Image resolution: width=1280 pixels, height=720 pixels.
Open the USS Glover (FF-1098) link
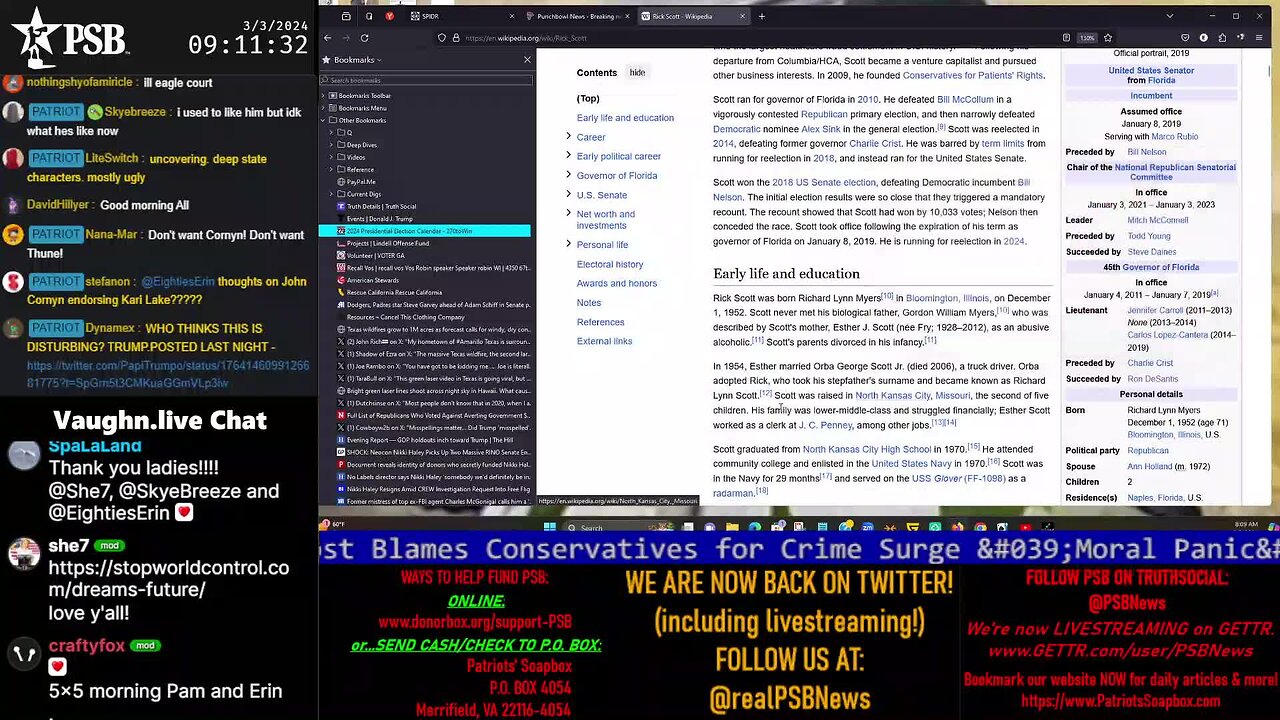click(959, 478)
